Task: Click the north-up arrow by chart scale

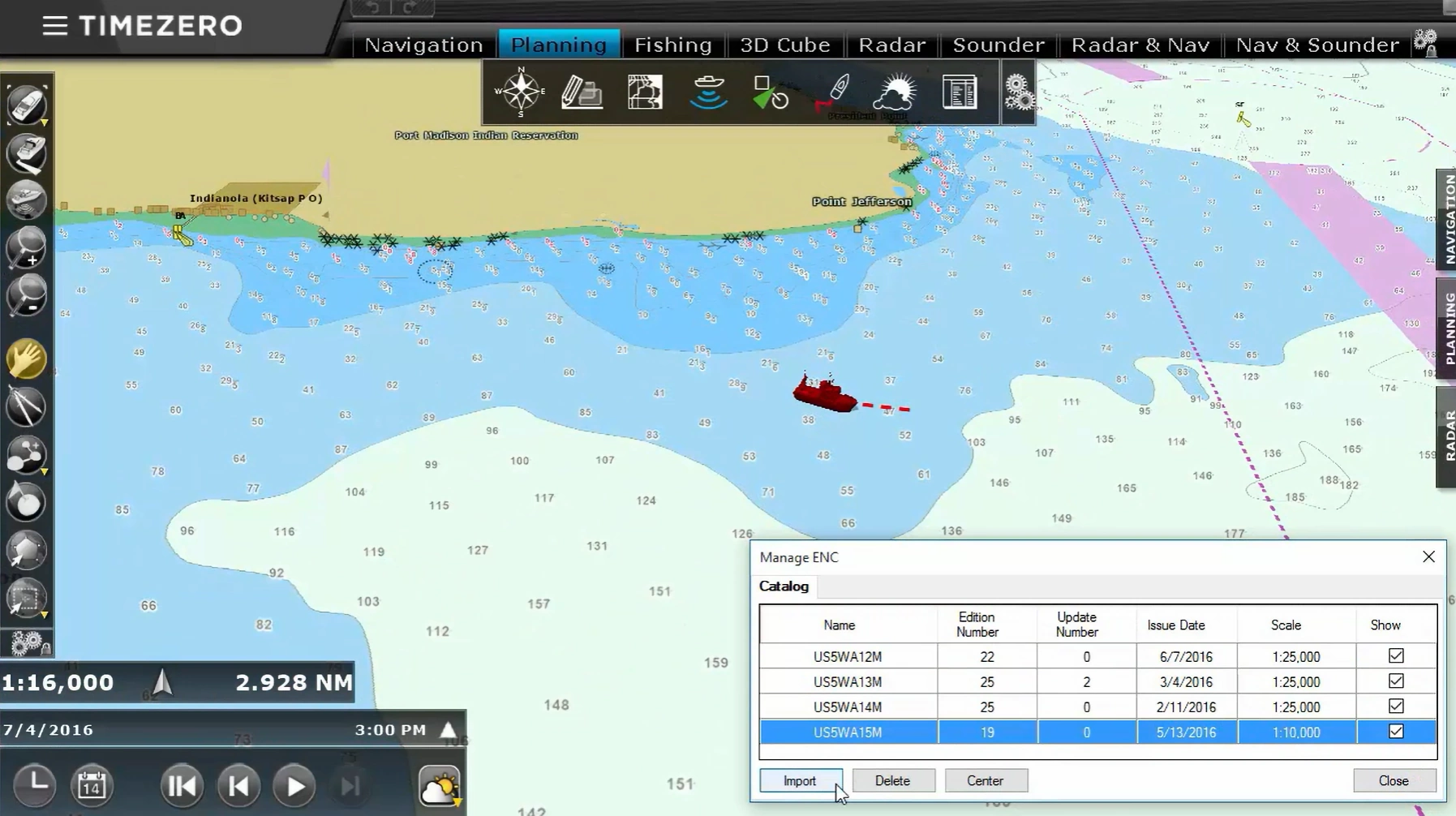Action: [x=162, y=682]
